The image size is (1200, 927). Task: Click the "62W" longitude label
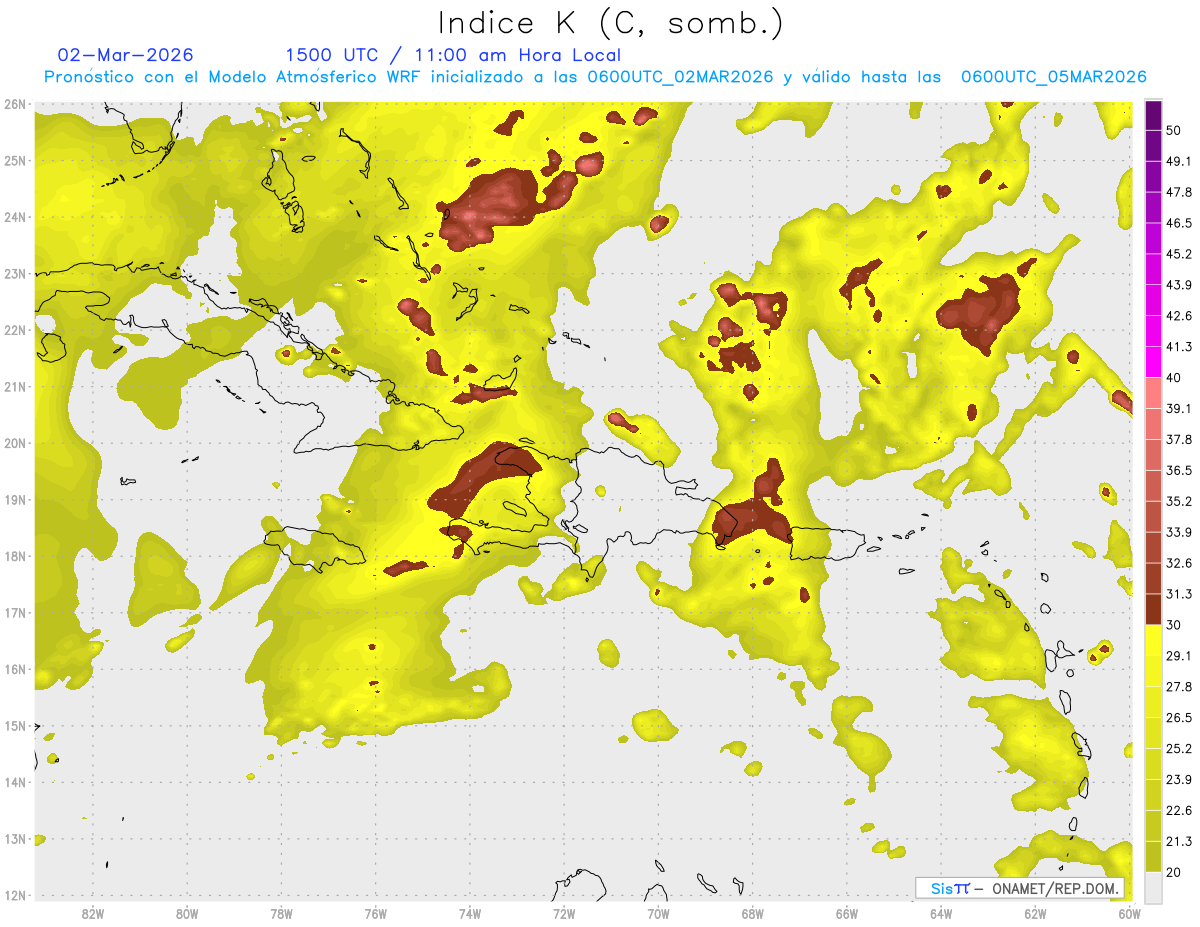1035,914
